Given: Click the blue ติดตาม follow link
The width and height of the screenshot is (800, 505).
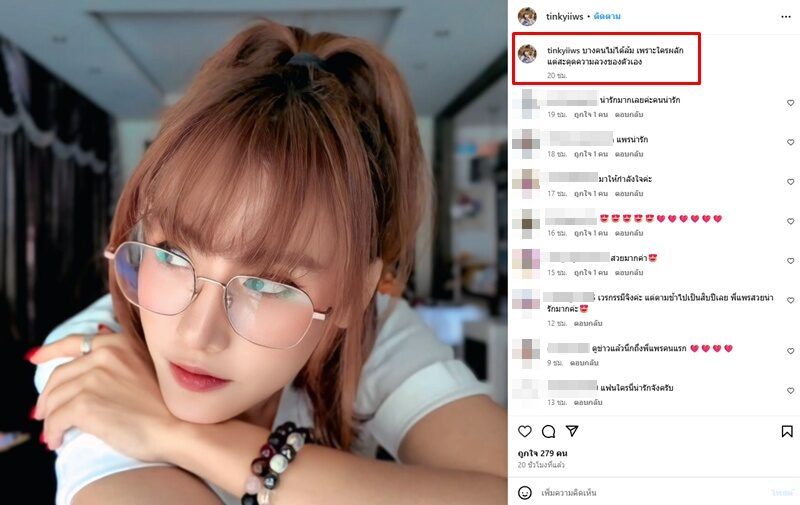Looking at the screenshot, I should 607,16.
